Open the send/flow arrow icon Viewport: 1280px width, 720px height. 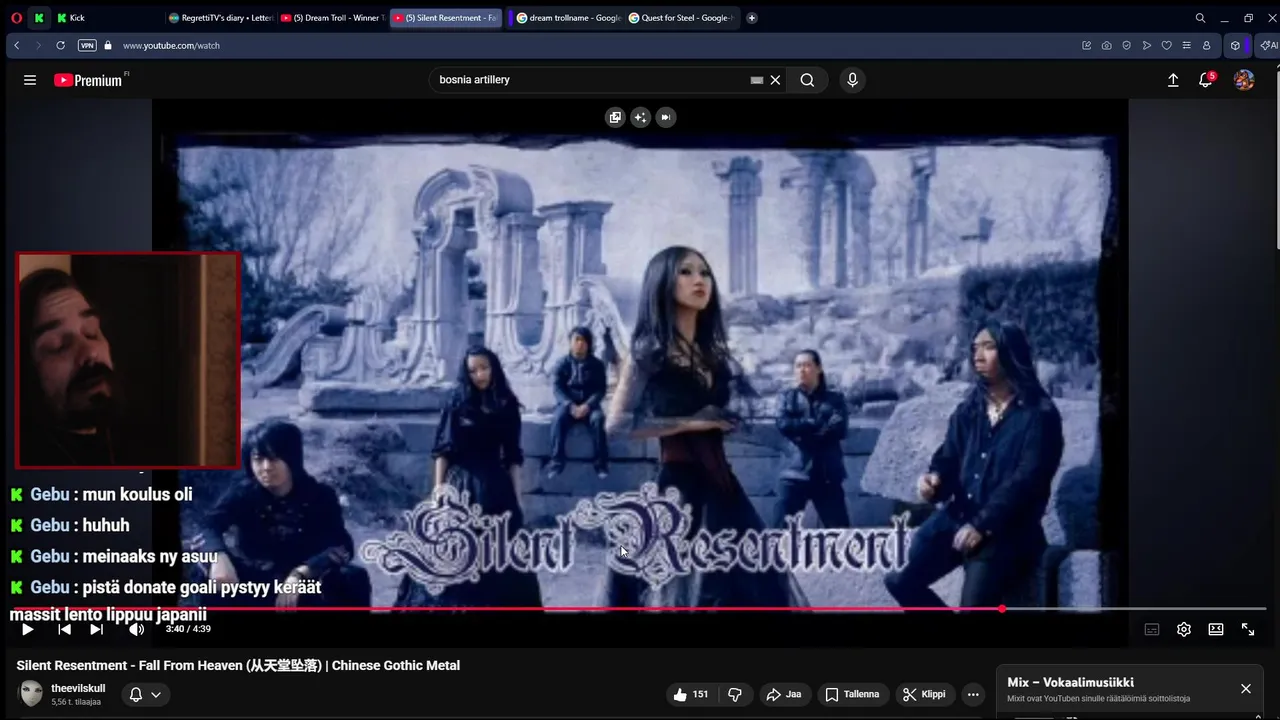pos(1146,45)
